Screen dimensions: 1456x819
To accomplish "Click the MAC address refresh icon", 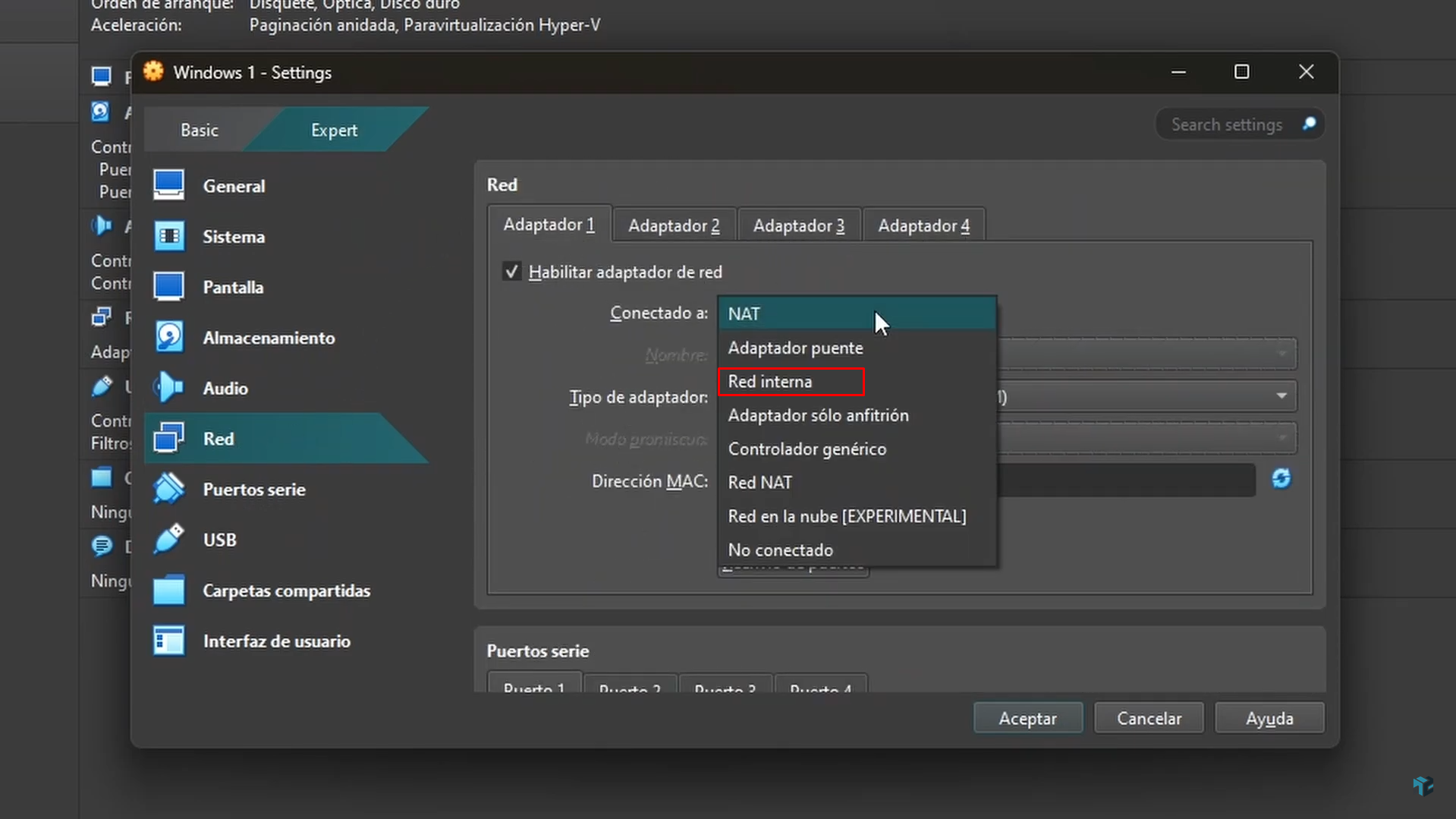I will (x=1281, y=479).
